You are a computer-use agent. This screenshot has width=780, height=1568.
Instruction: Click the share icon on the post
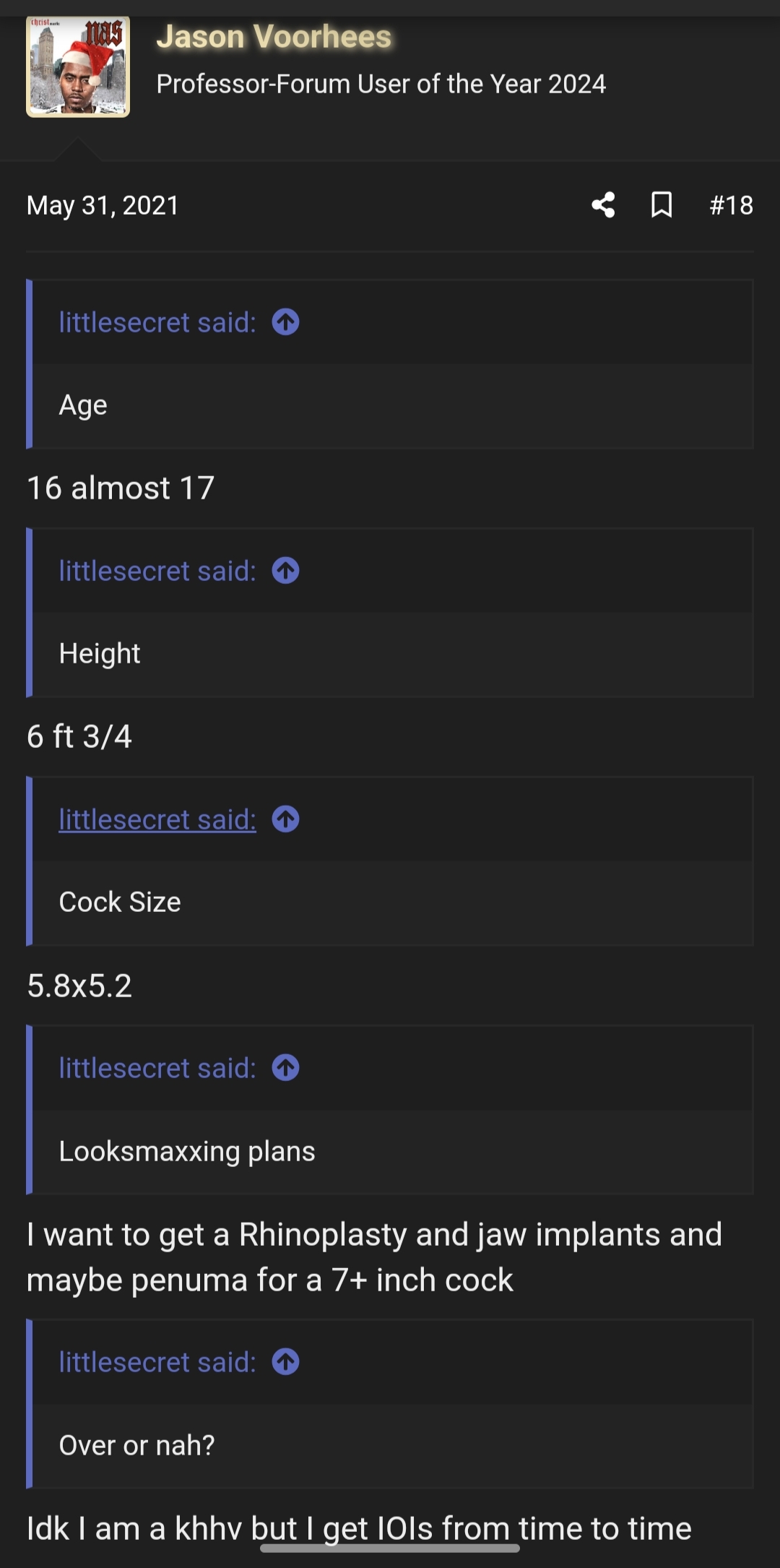(x=603, y=205)
